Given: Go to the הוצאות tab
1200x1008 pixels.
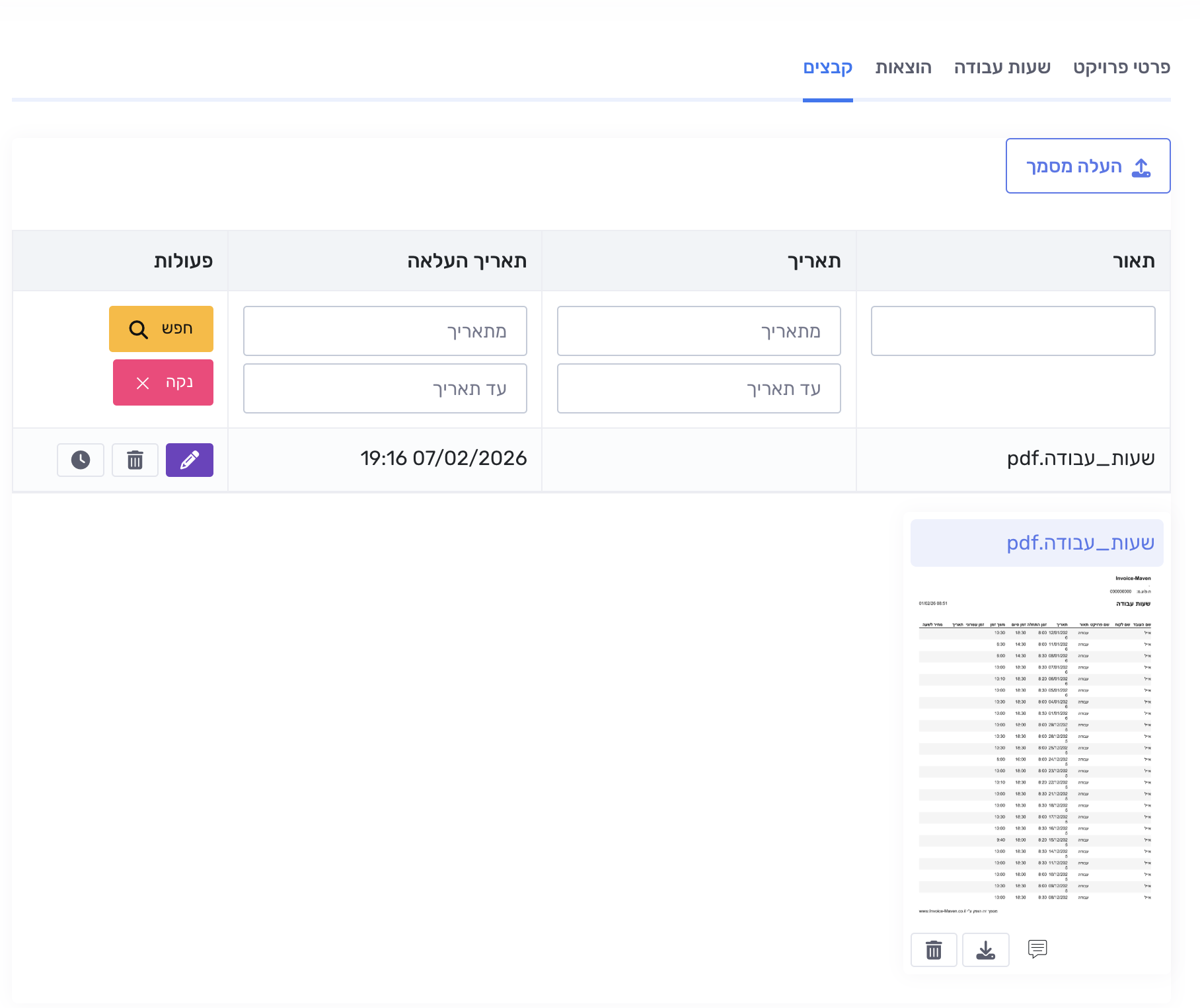Looking at the screenshot, I should tap(903, 67).
